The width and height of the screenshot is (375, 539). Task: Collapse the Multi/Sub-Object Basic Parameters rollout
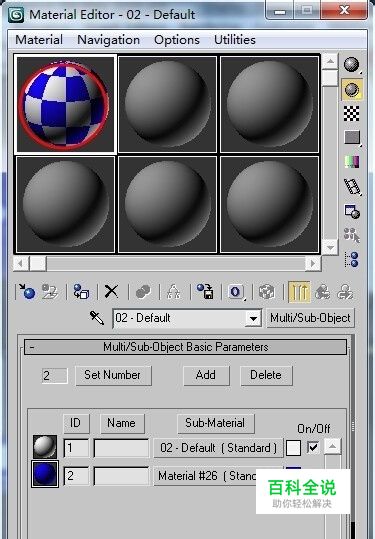tap(185, 347)
